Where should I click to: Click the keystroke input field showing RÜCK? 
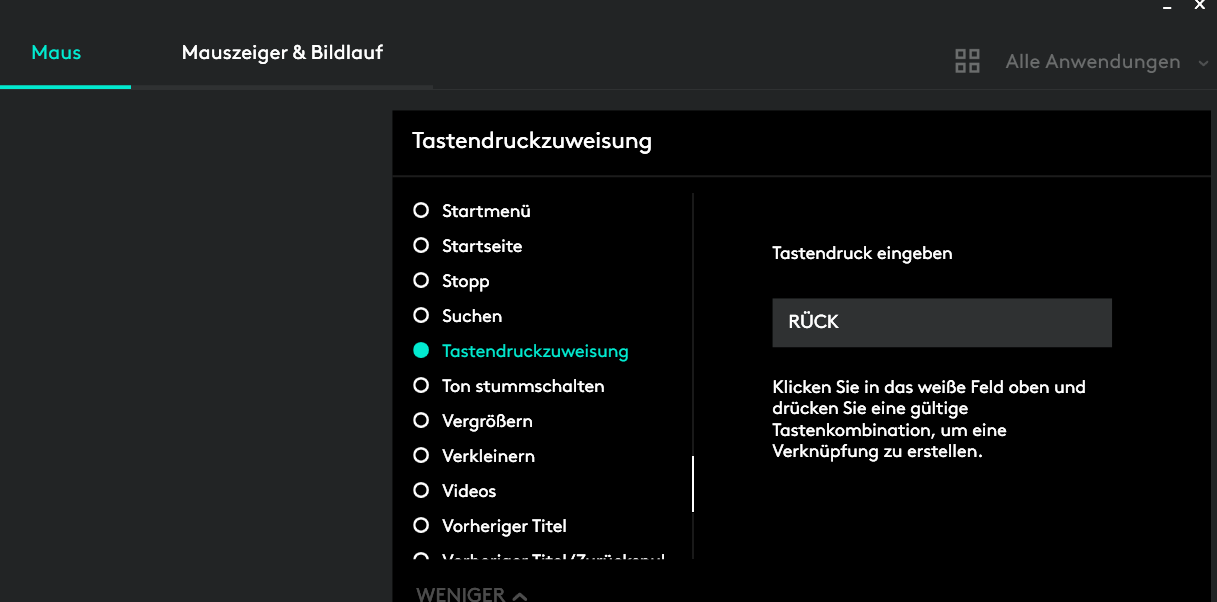pos(941,322)
